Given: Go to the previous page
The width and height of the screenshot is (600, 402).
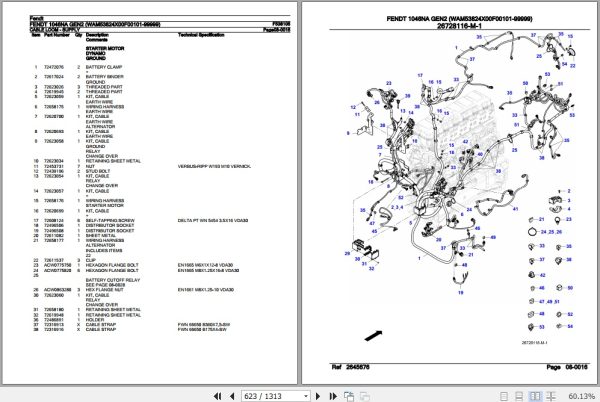Looking at the screenshot, I should 232,396.
